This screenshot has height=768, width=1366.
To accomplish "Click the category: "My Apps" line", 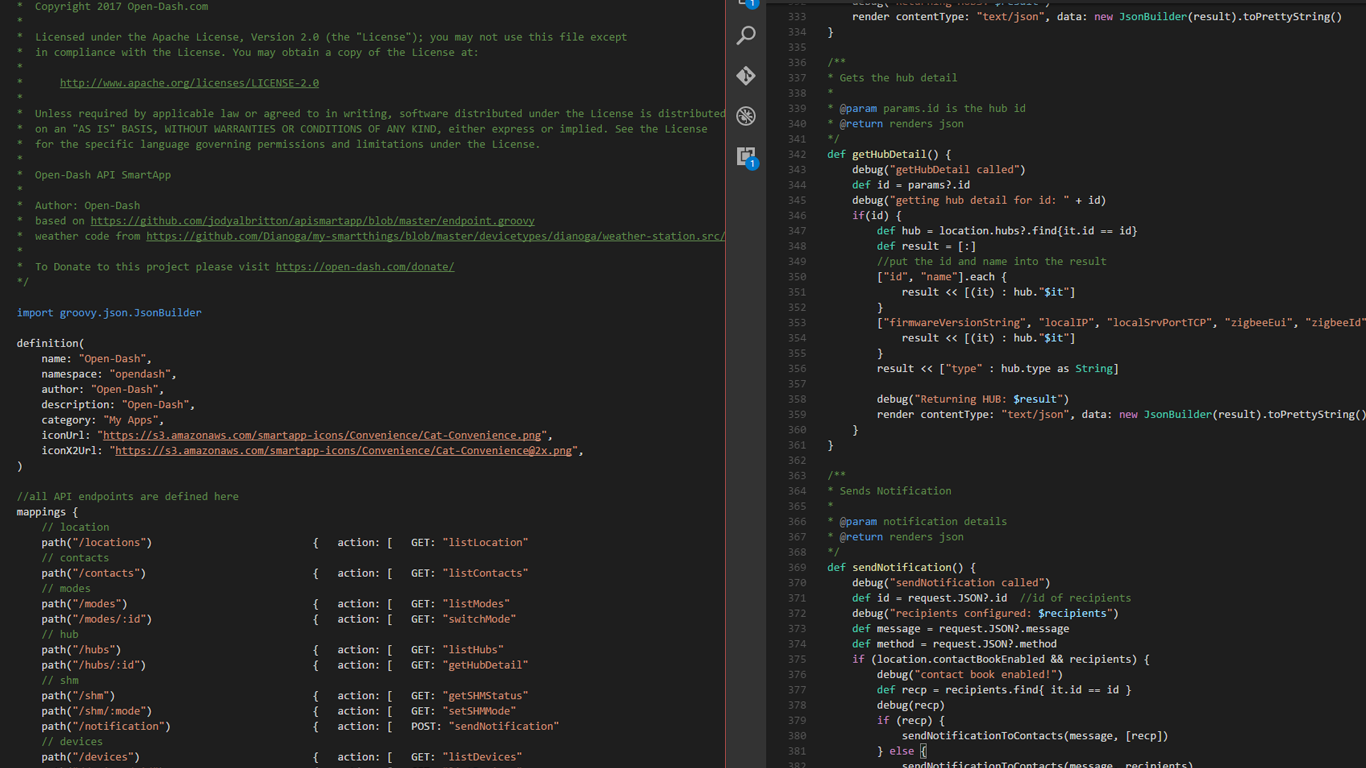I will pos(102,420).
